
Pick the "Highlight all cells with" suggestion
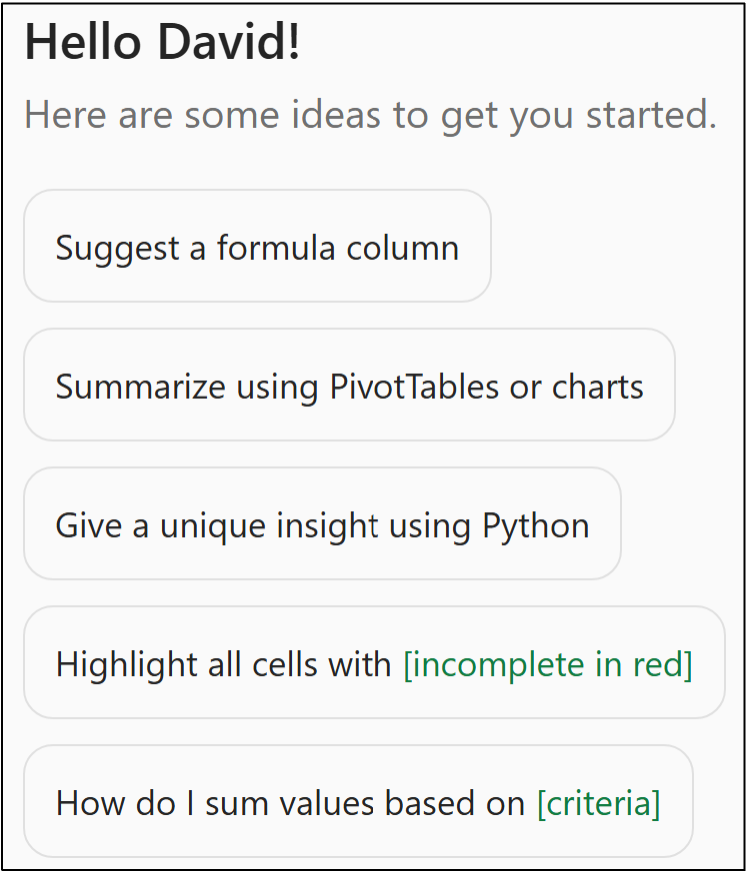[222, 663]
